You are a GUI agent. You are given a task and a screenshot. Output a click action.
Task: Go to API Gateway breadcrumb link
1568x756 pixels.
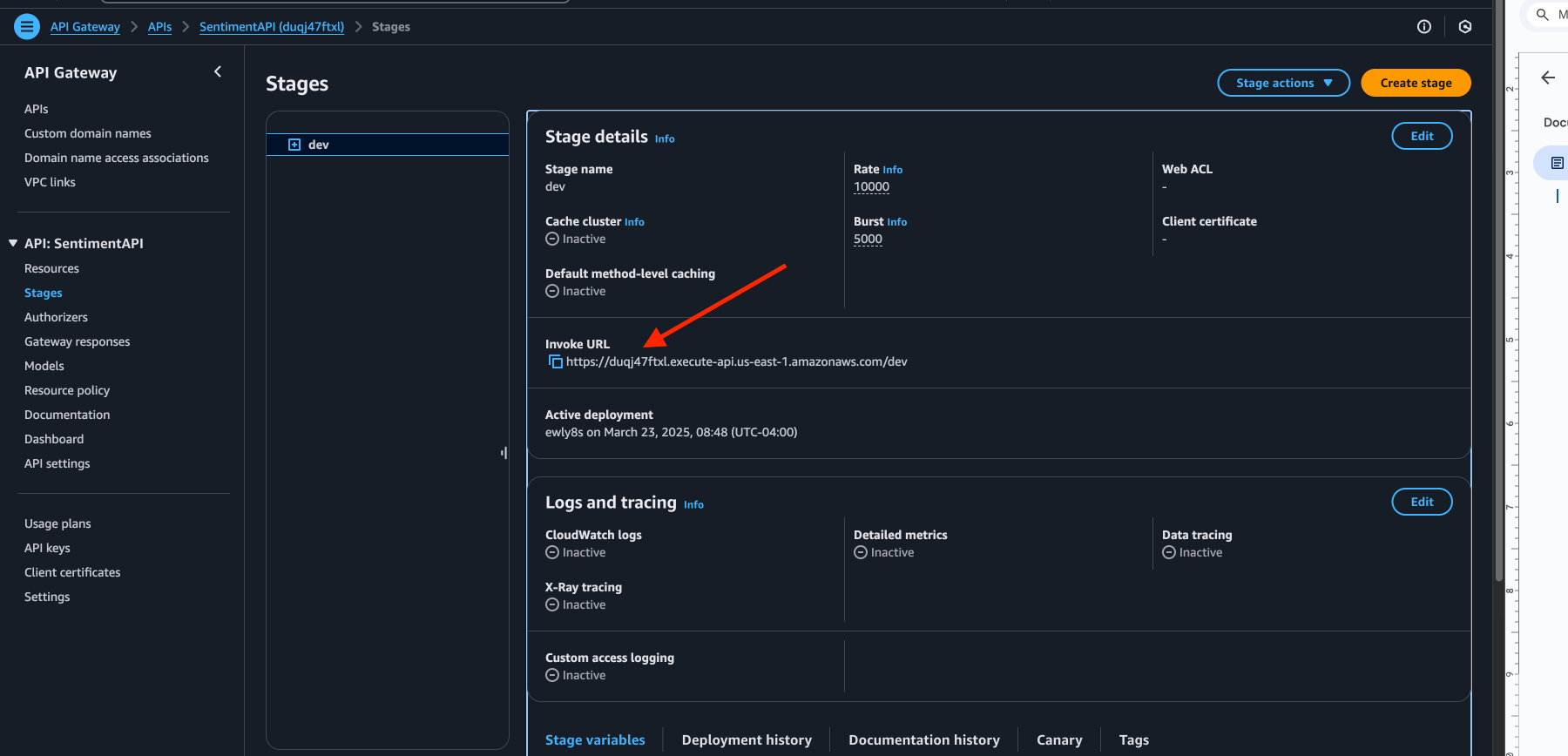click(85, 27)
